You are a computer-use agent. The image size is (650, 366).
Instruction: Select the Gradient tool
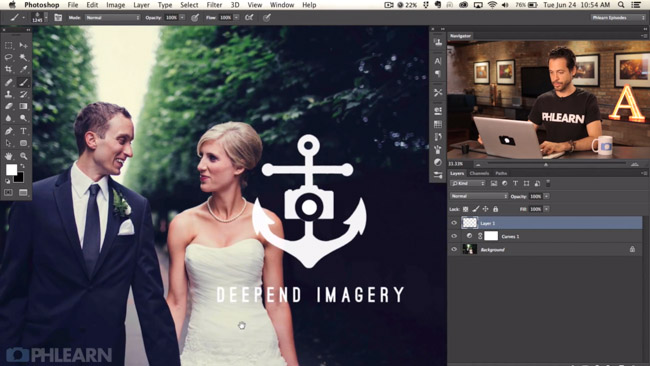tap(23, 106)
